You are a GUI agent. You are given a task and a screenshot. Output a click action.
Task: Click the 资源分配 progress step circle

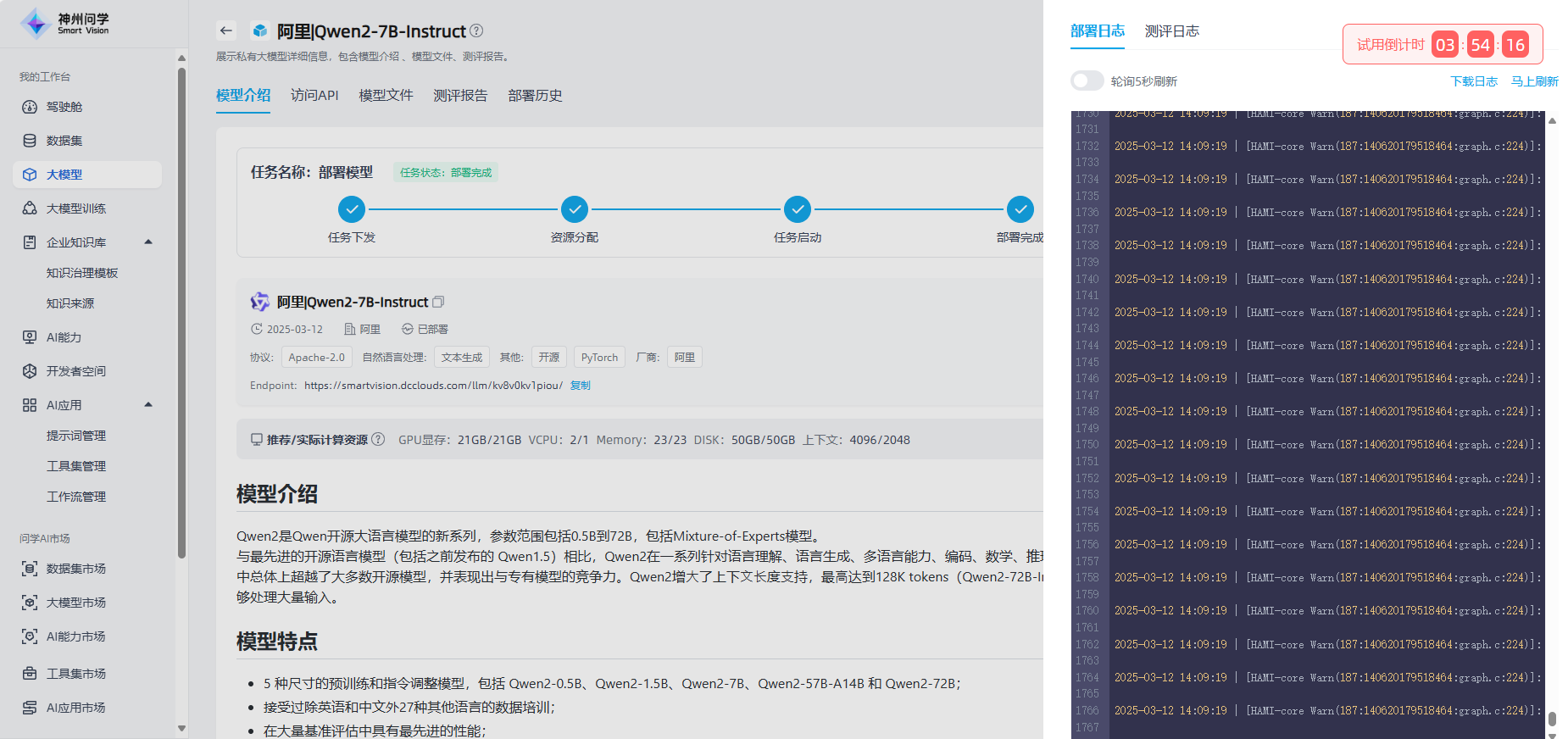(575, 208)
